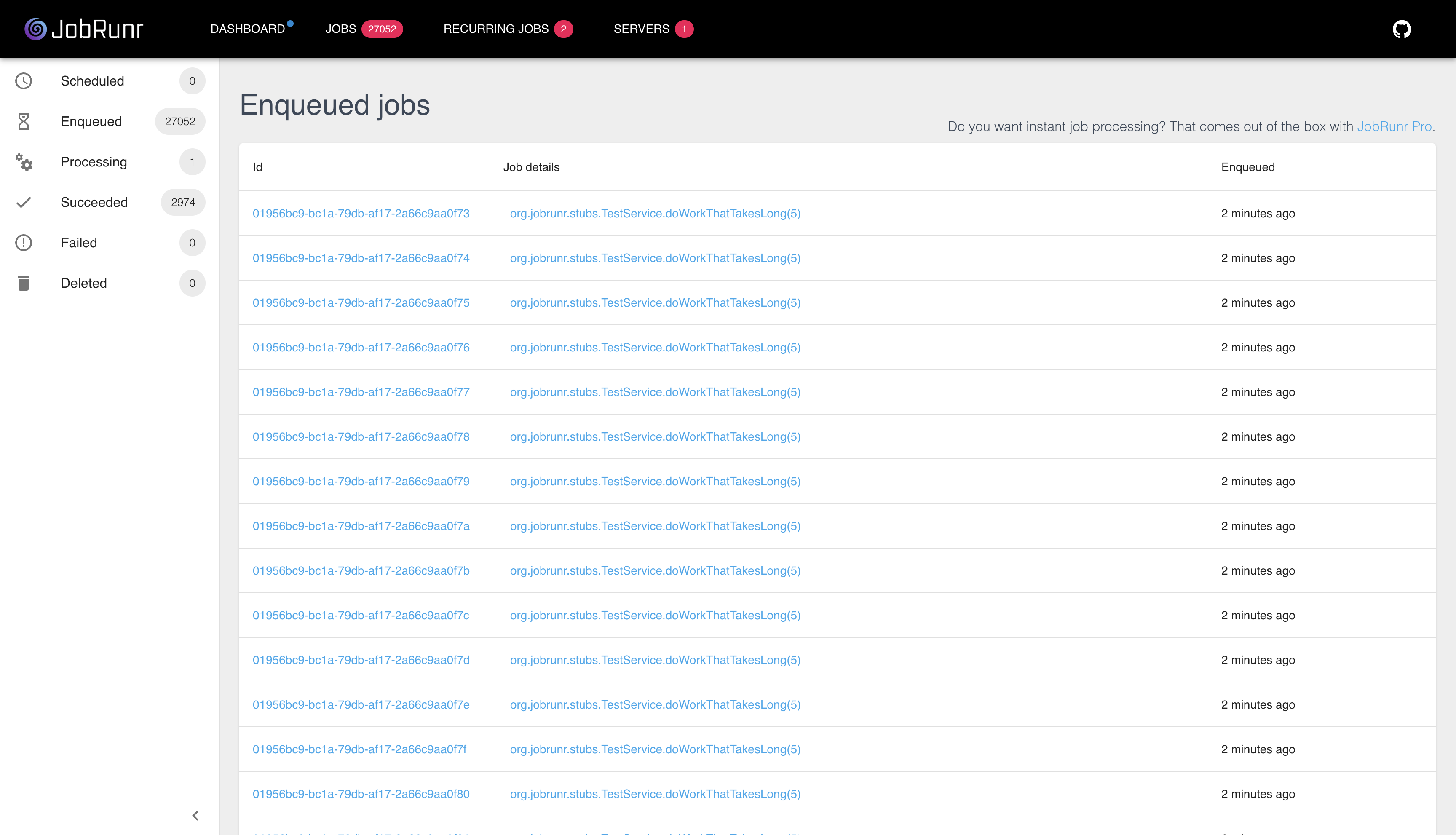The width and height of the screenshot is (1456, 835).
Task: Open the Dashboard tab
Action: [248, 29]
